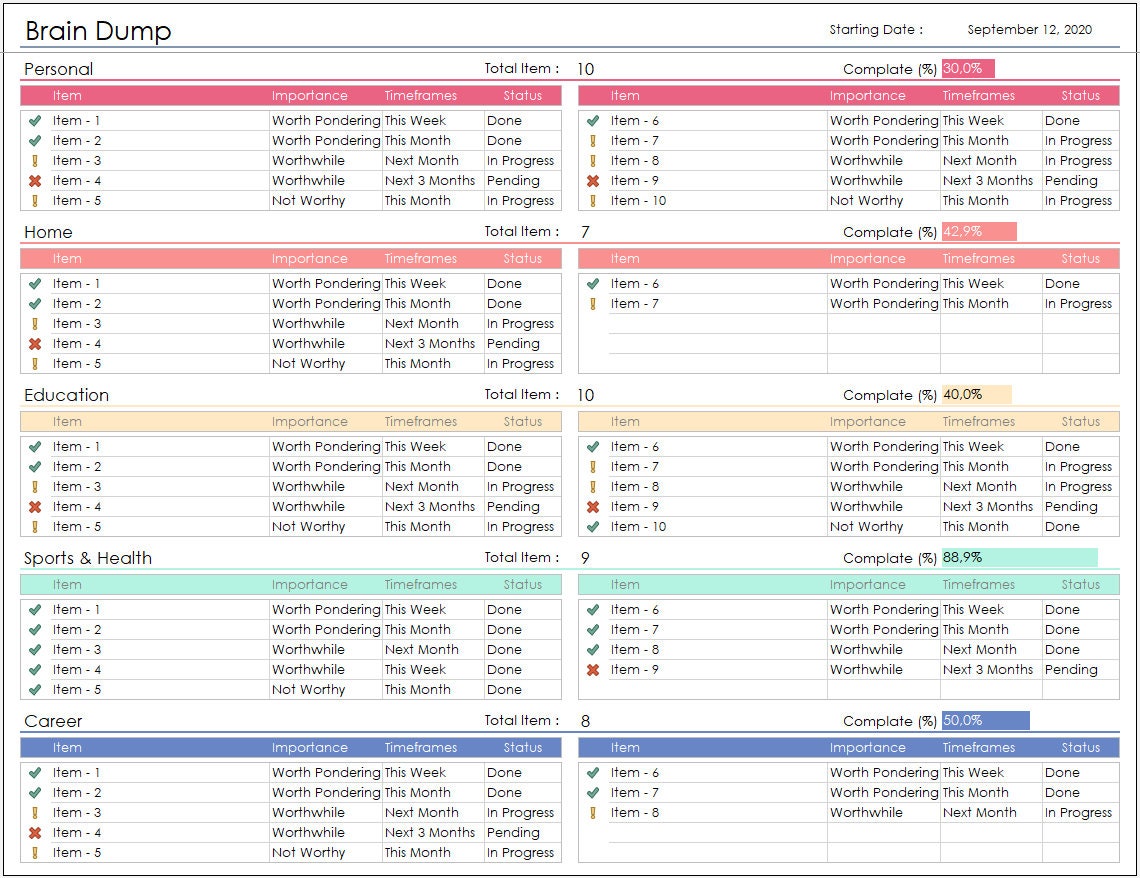Click the exclamation icon next to Career Item - 8
Viewport: 1140px width, 878px height.
(594, 812)
